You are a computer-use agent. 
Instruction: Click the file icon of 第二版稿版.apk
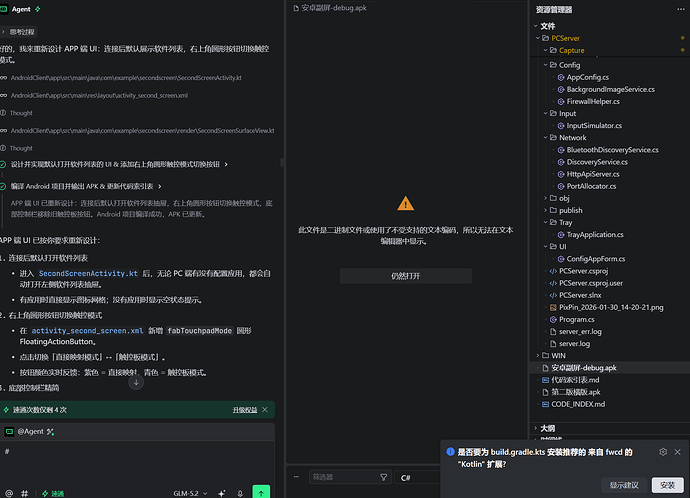(545, 392)
